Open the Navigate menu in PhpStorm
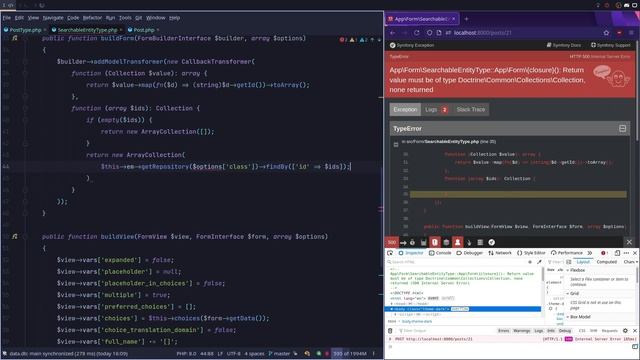This screenshot has height=360, width=640. (x=53, y=18)
